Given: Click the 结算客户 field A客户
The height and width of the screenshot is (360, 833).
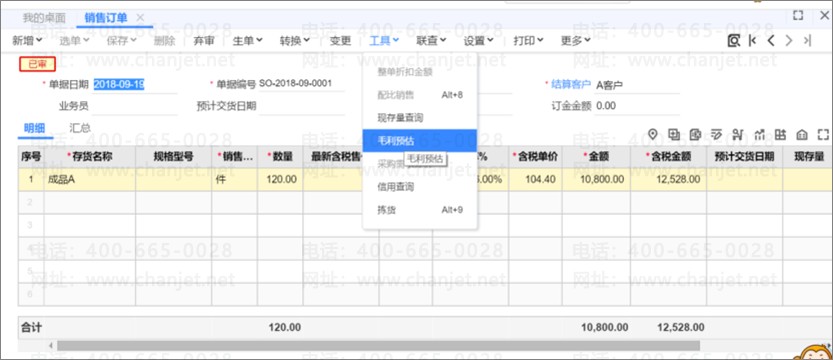Looking at the screenshot, I should click(637, 84).
